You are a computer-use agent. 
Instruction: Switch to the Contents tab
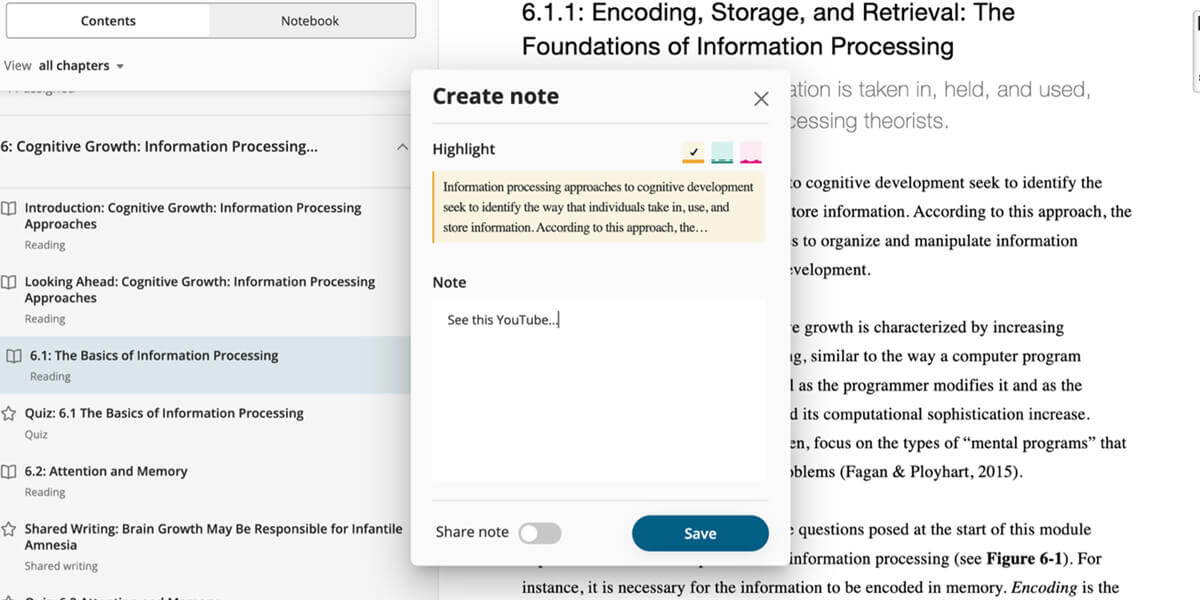point(108,21)
